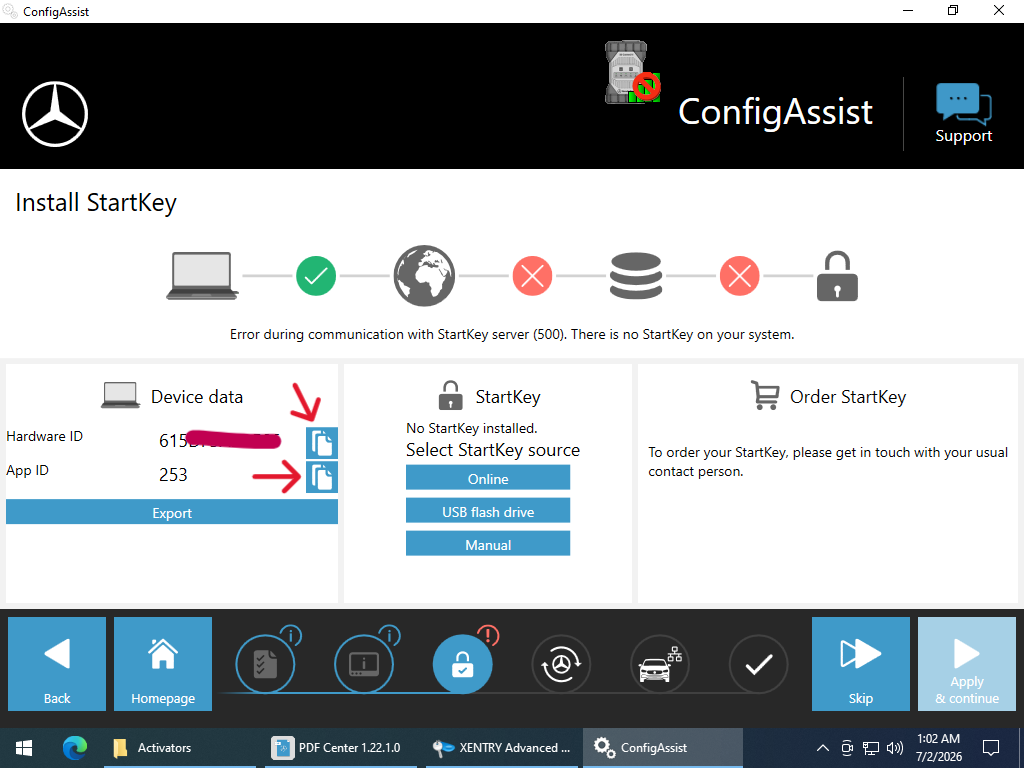Select the final checkmark step icon
Viewport: 1024px width, 768px height.
pyautogui.click(x=758, y=664)
